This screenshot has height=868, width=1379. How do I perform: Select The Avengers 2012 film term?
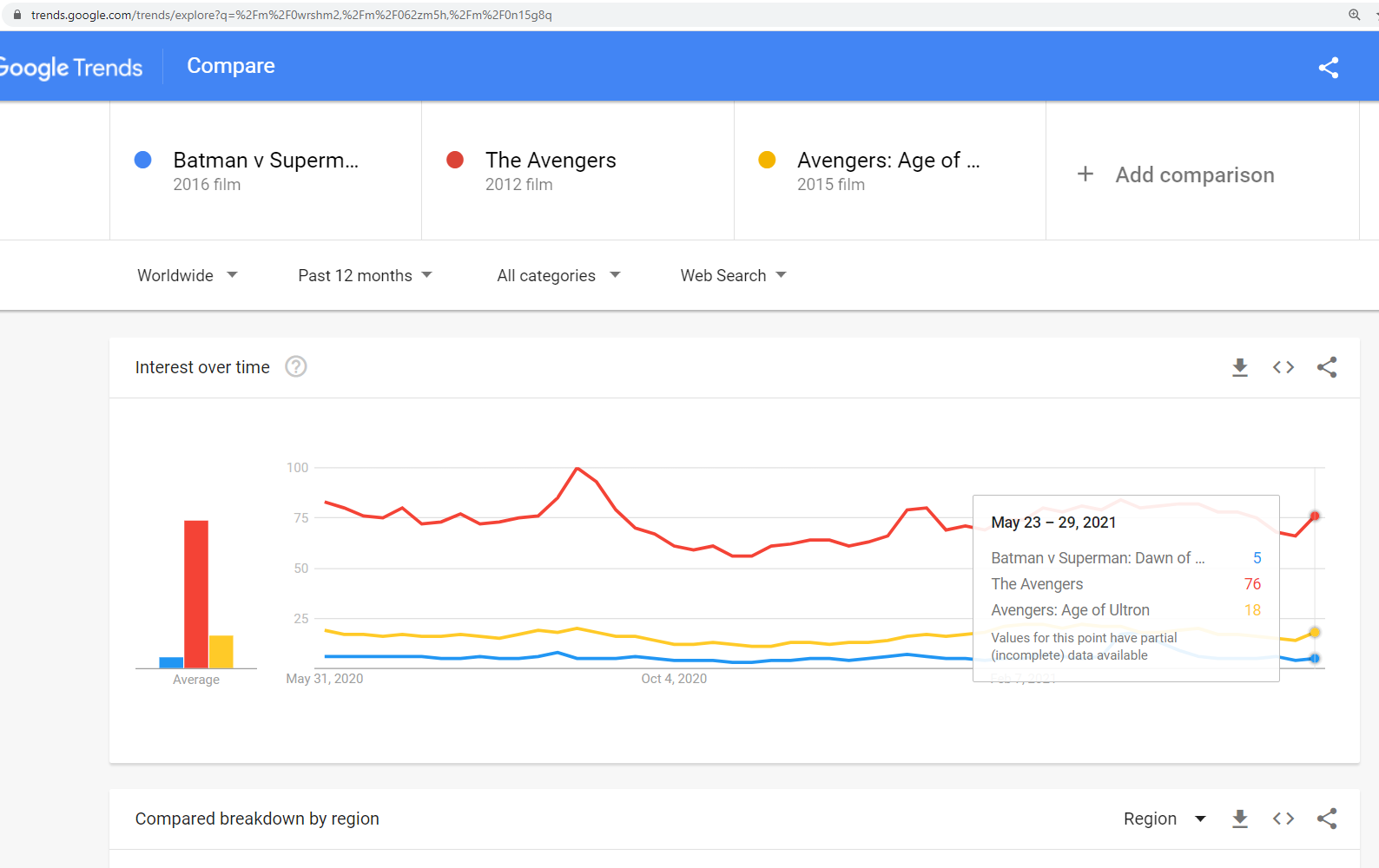coord(577,171)
